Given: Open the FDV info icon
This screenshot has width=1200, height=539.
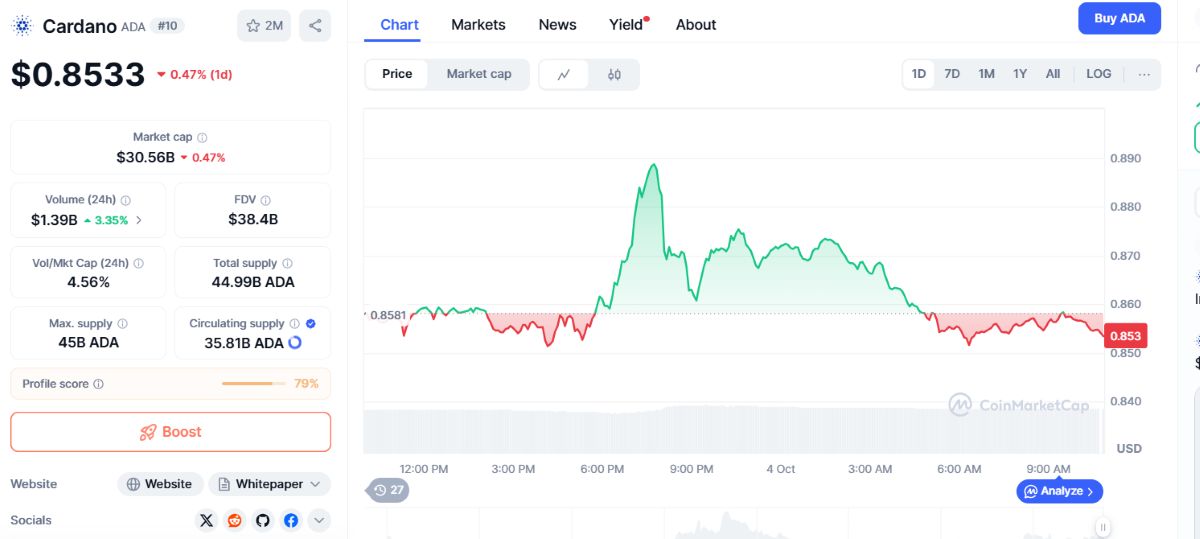Looking at the screenshot, I should click(265, 200).
